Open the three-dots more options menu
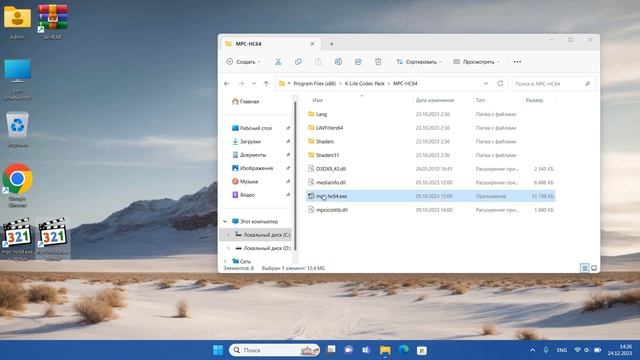This screenshot has height=360, width=640. tap(517, 62)
